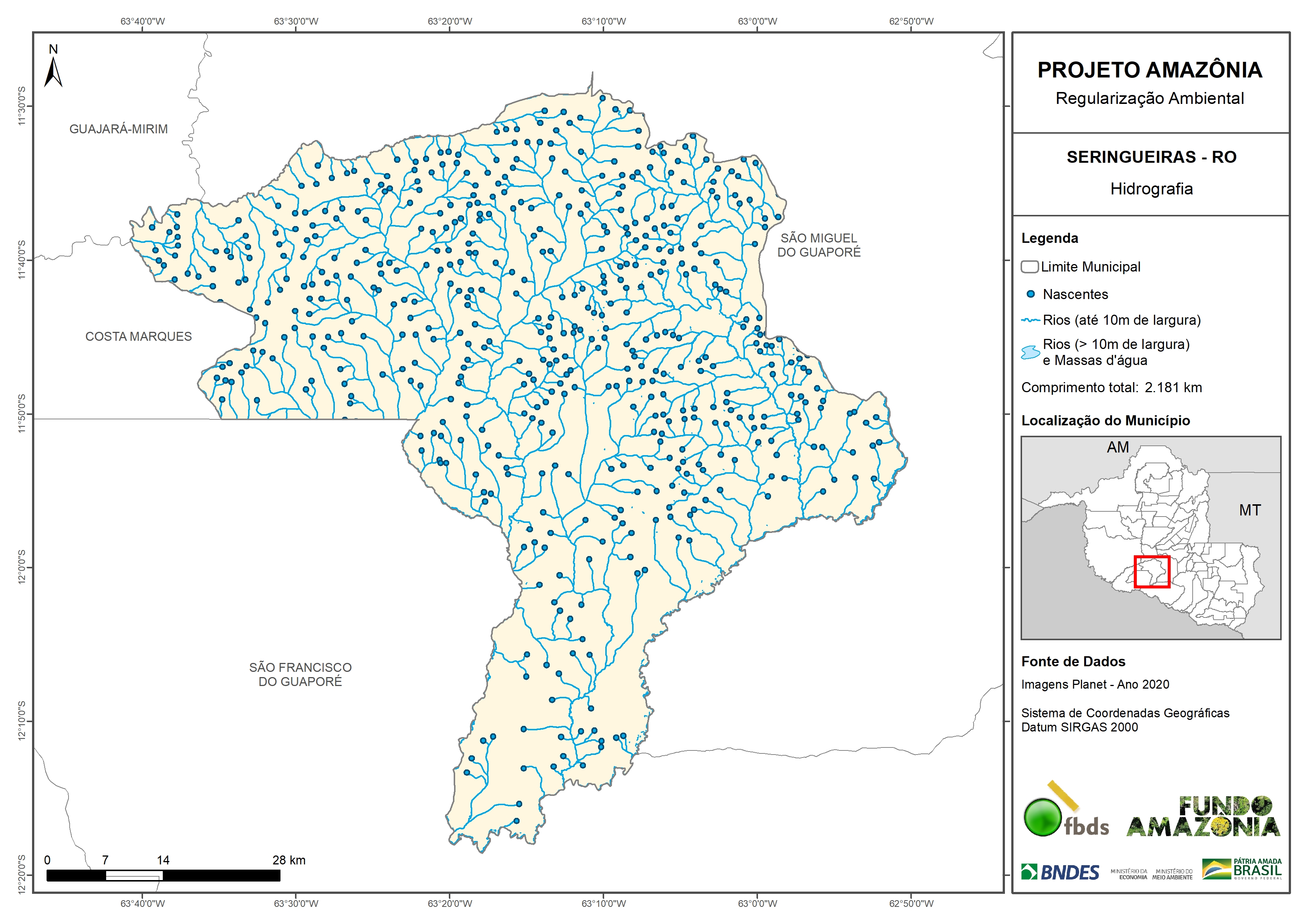Click the Ministério do Meio Ambiente logo
Viewport: 1307px width, 924px height.
pyautogui.click(x=1172, y=874)
